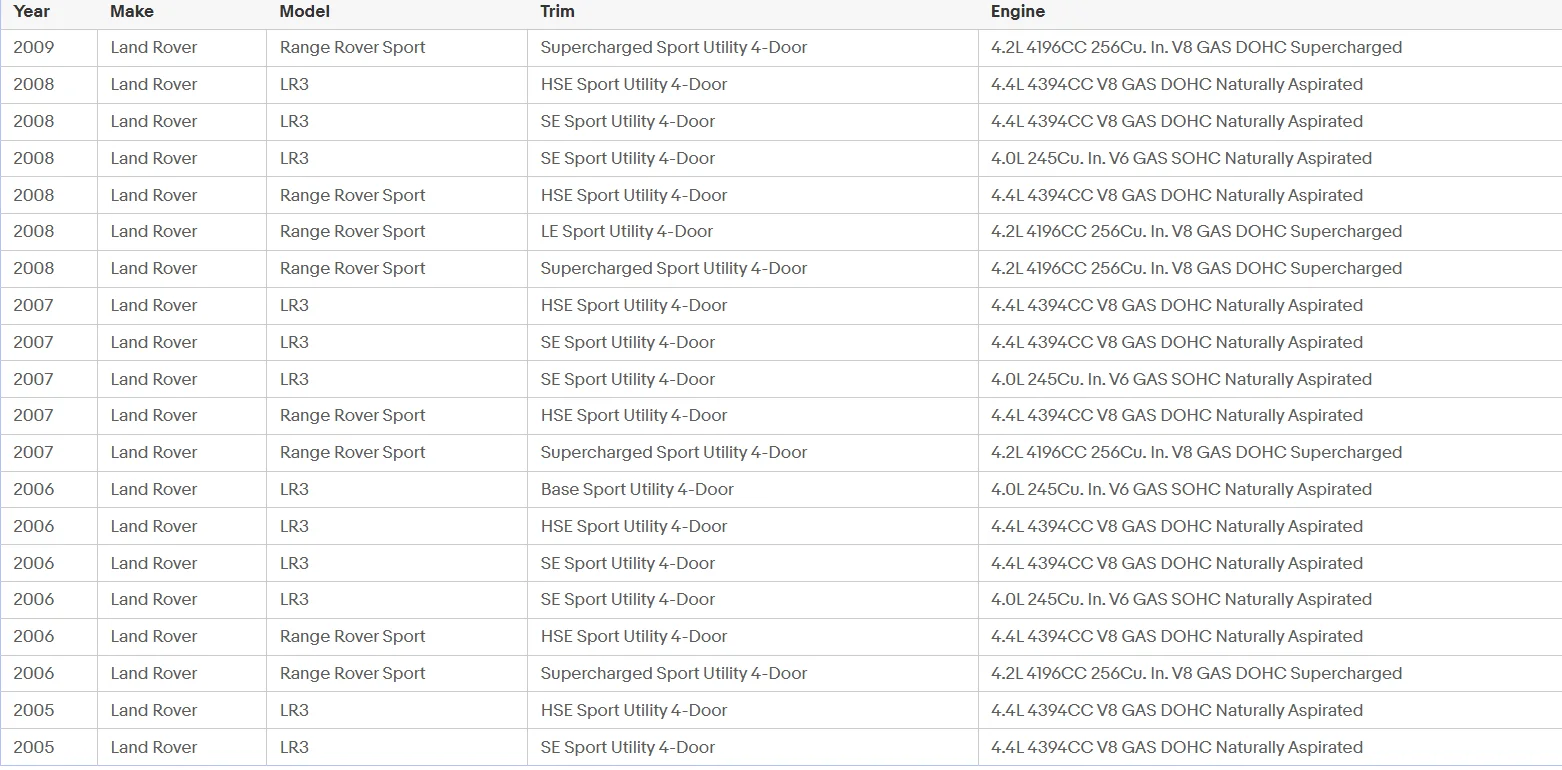Click the 2006 row's "4.2L 4196CC" Supercharged engine cell

[1197, 674]
